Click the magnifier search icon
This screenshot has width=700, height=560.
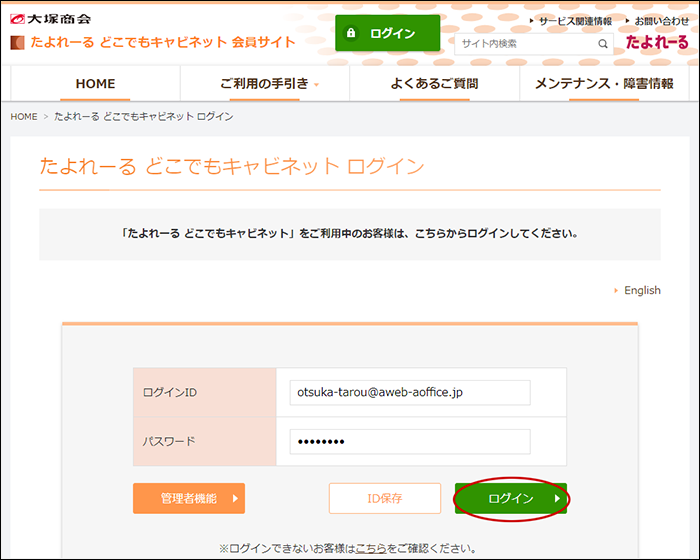click(603, 44)
